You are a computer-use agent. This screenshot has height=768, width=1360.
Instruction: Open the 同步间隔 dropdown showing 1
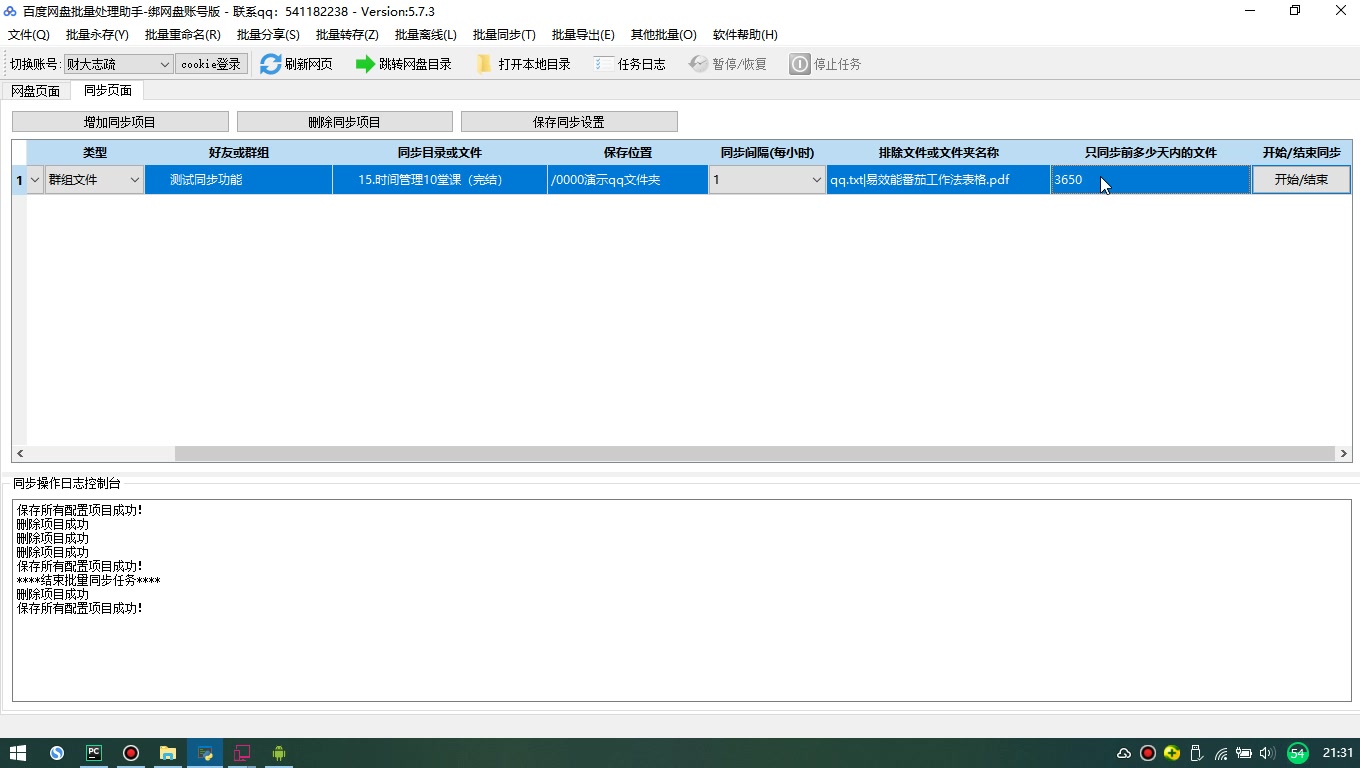pyautogui.click(x=767, y=180)
